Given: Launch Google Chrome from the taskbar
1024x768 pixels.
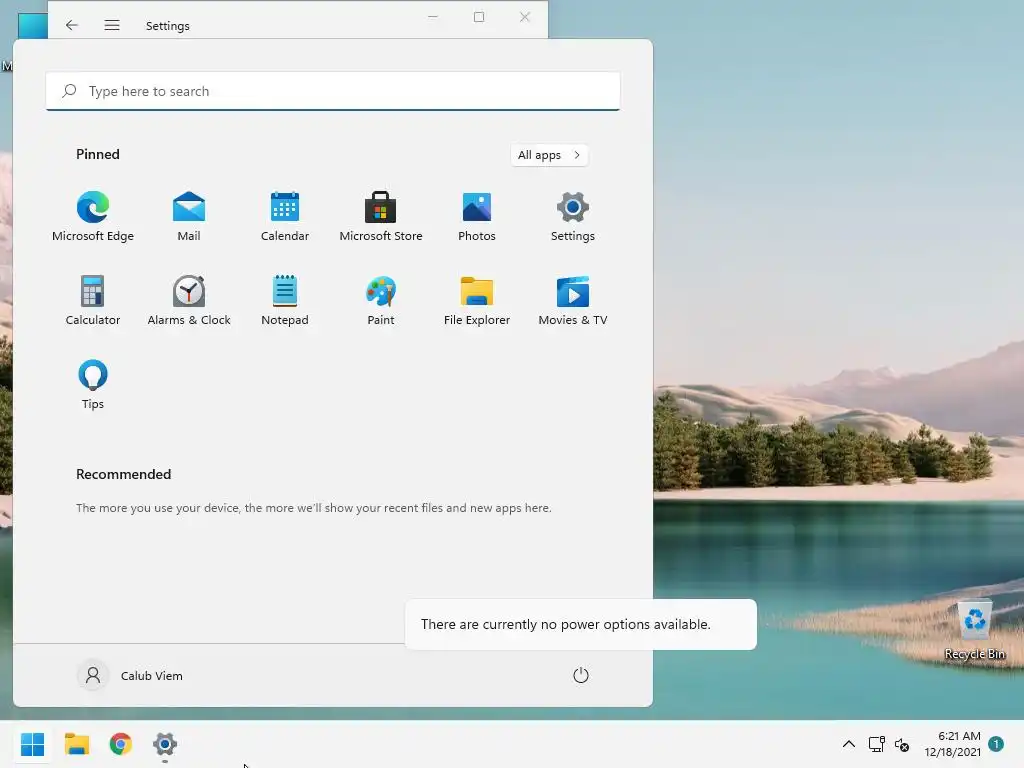Looking at the screenshot, I should click(x=121, y=744).
